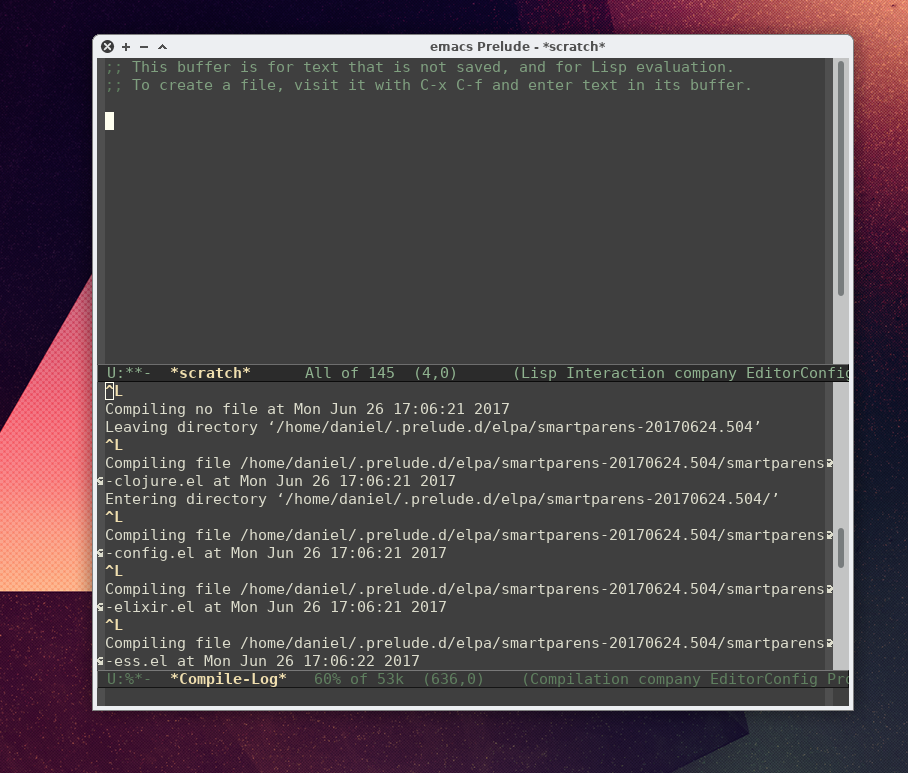The image size is (908, 773).
Task: Click the *scratch* buffer name in the mode line
Action: pos(210,373)
